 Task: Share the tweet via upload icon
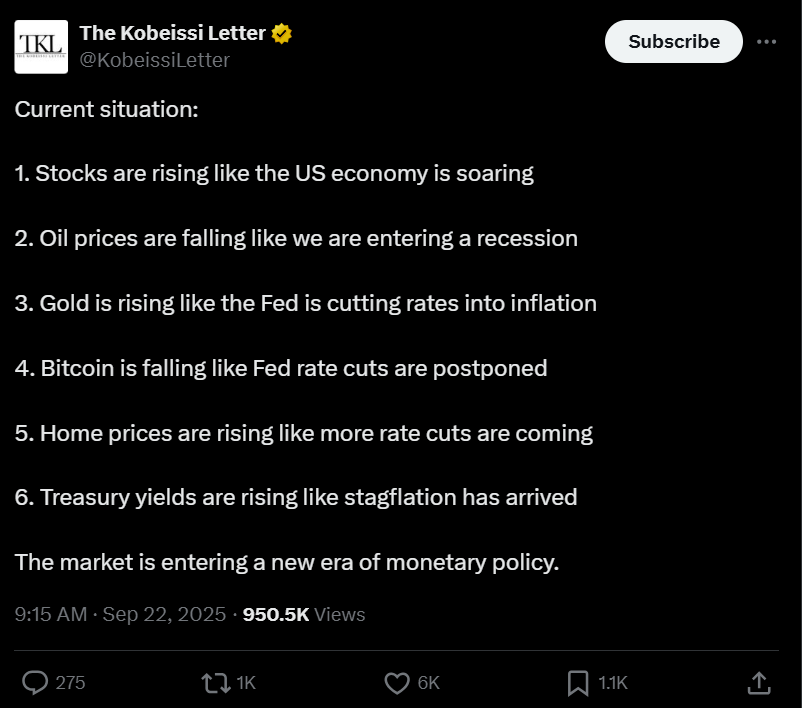click(760, 683)
